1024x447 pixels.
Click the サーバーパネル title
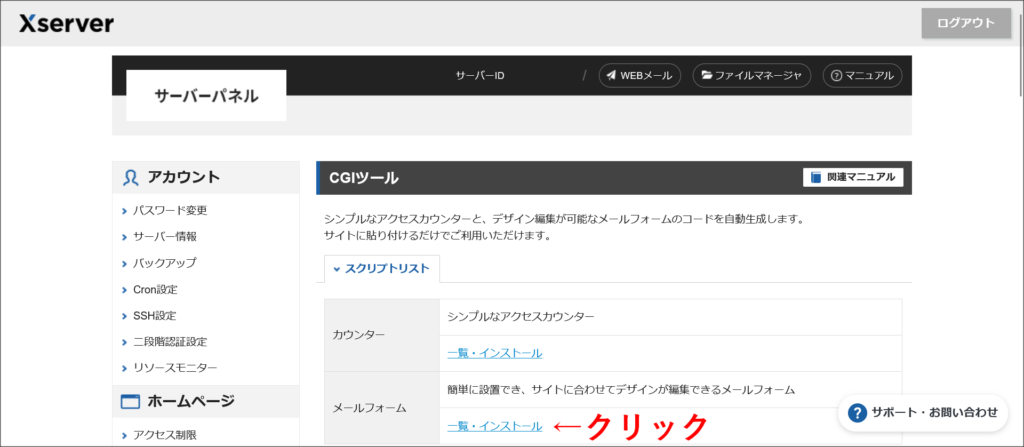click(x=206, y=96)
